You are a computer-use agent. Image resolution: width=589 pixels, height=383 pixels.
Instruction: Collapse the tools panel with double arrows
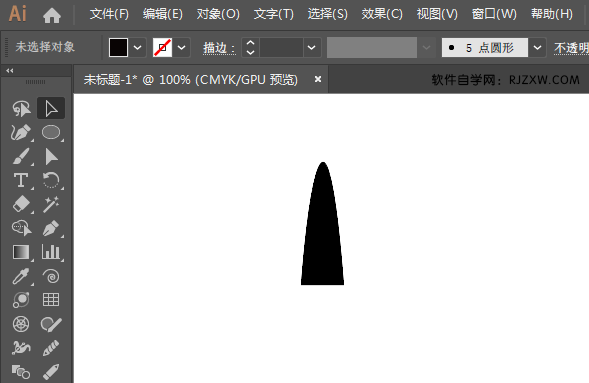tap(10, 71)
